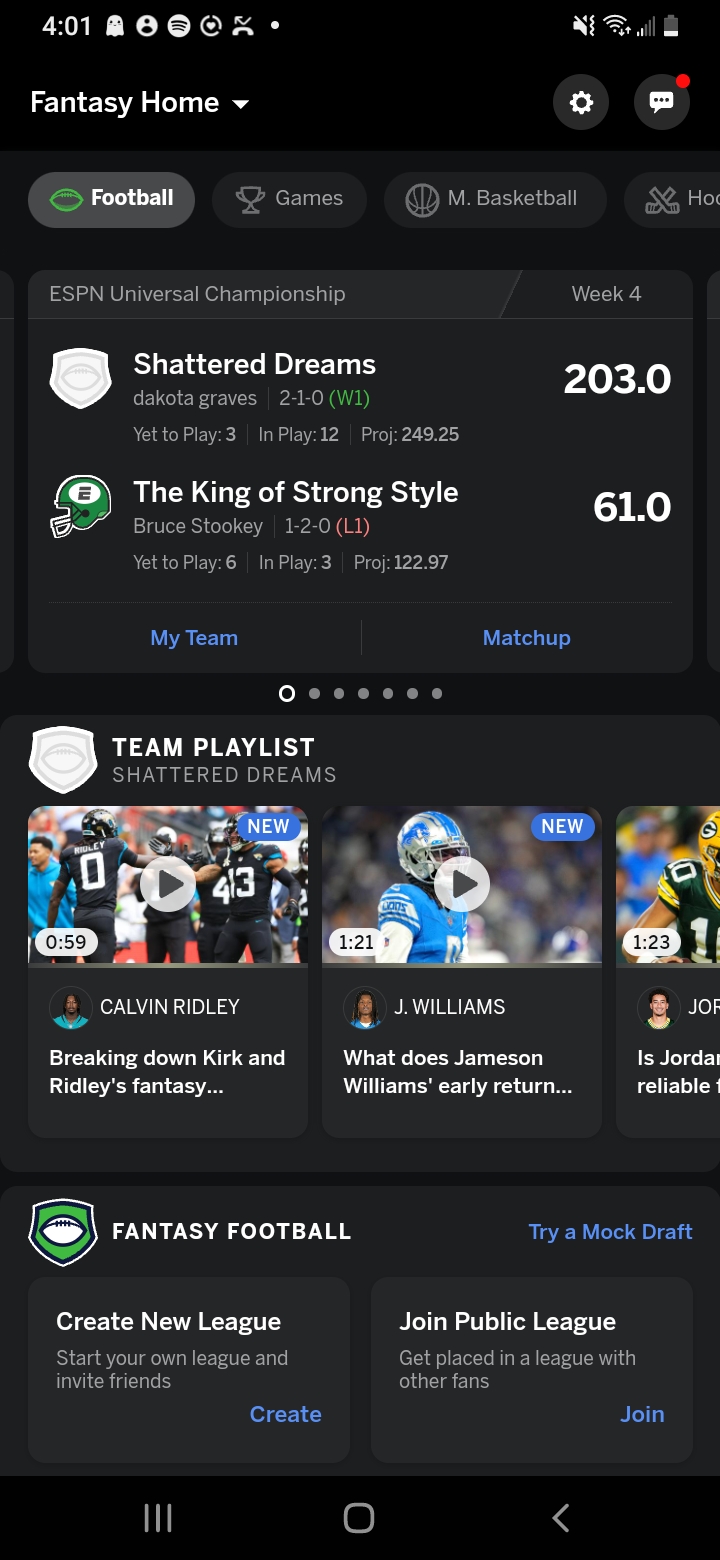Open the Android recent apps button
Screen dimensions: 720x1560
click(x=158, y=1518)
